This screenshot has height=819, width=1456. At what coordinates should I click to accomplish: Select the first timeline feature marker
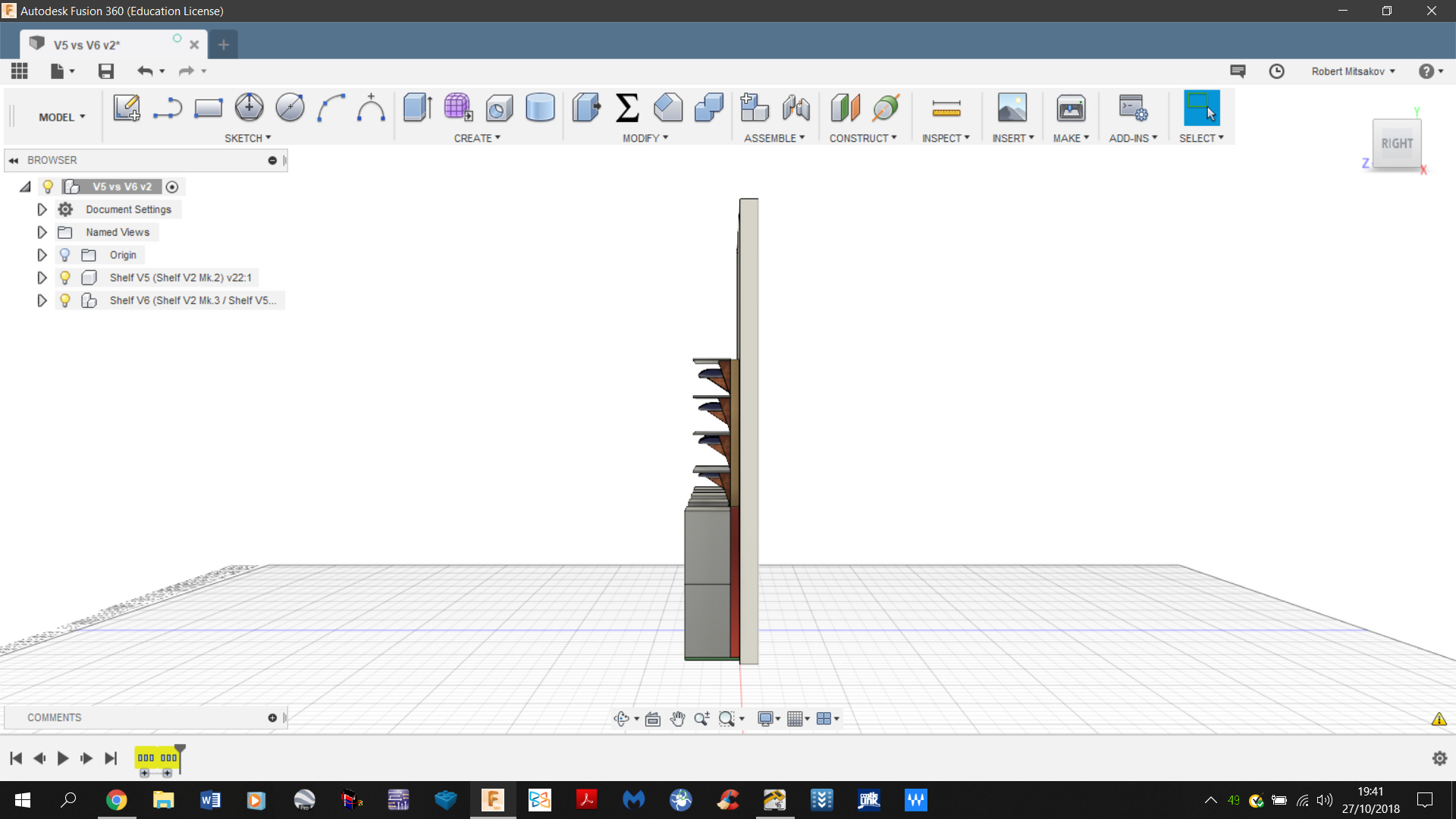(x=146, y=758)
